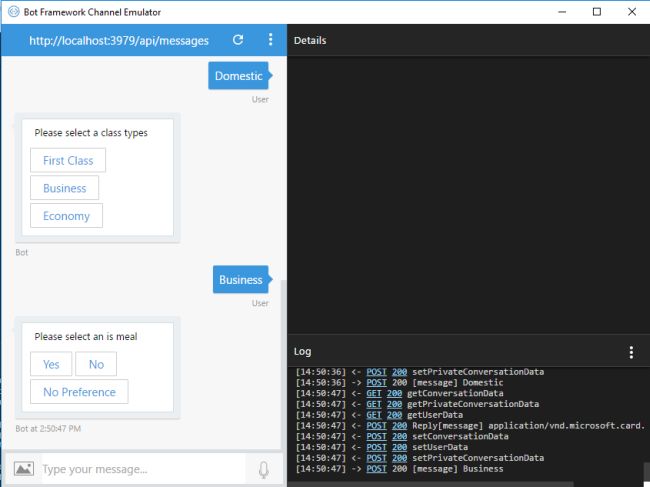Click 'Please select a class types' prompt

(91, 133)
